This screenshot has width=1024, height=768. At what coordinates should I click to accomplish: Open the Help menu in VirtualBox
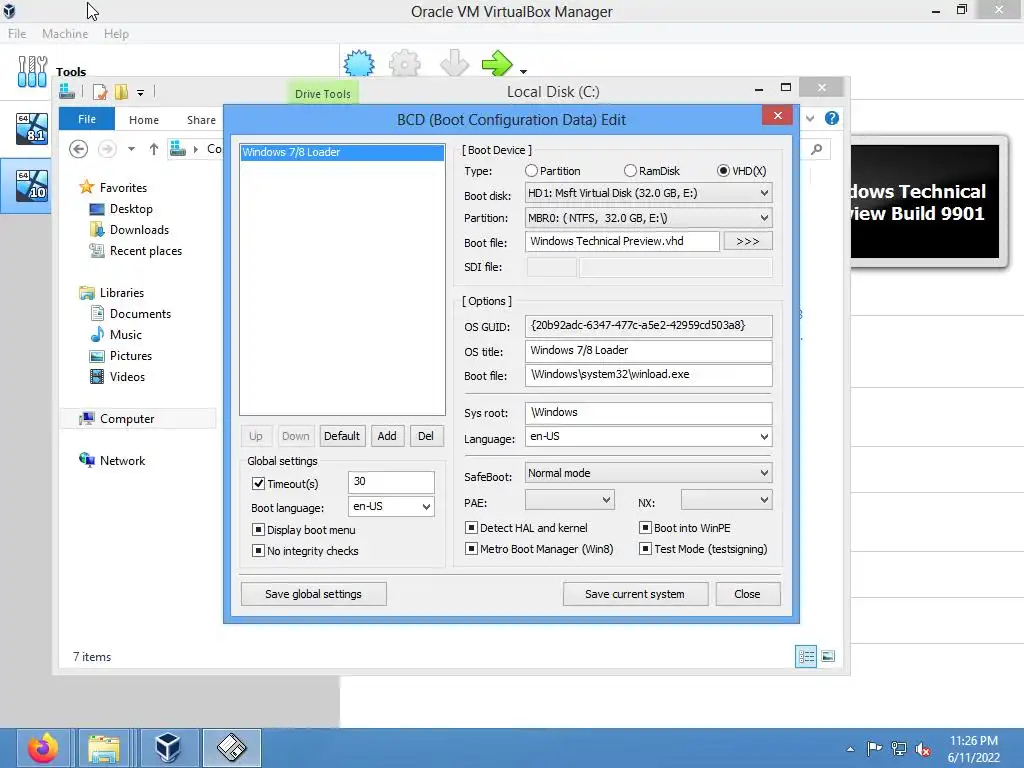click(x=116, y=34)
